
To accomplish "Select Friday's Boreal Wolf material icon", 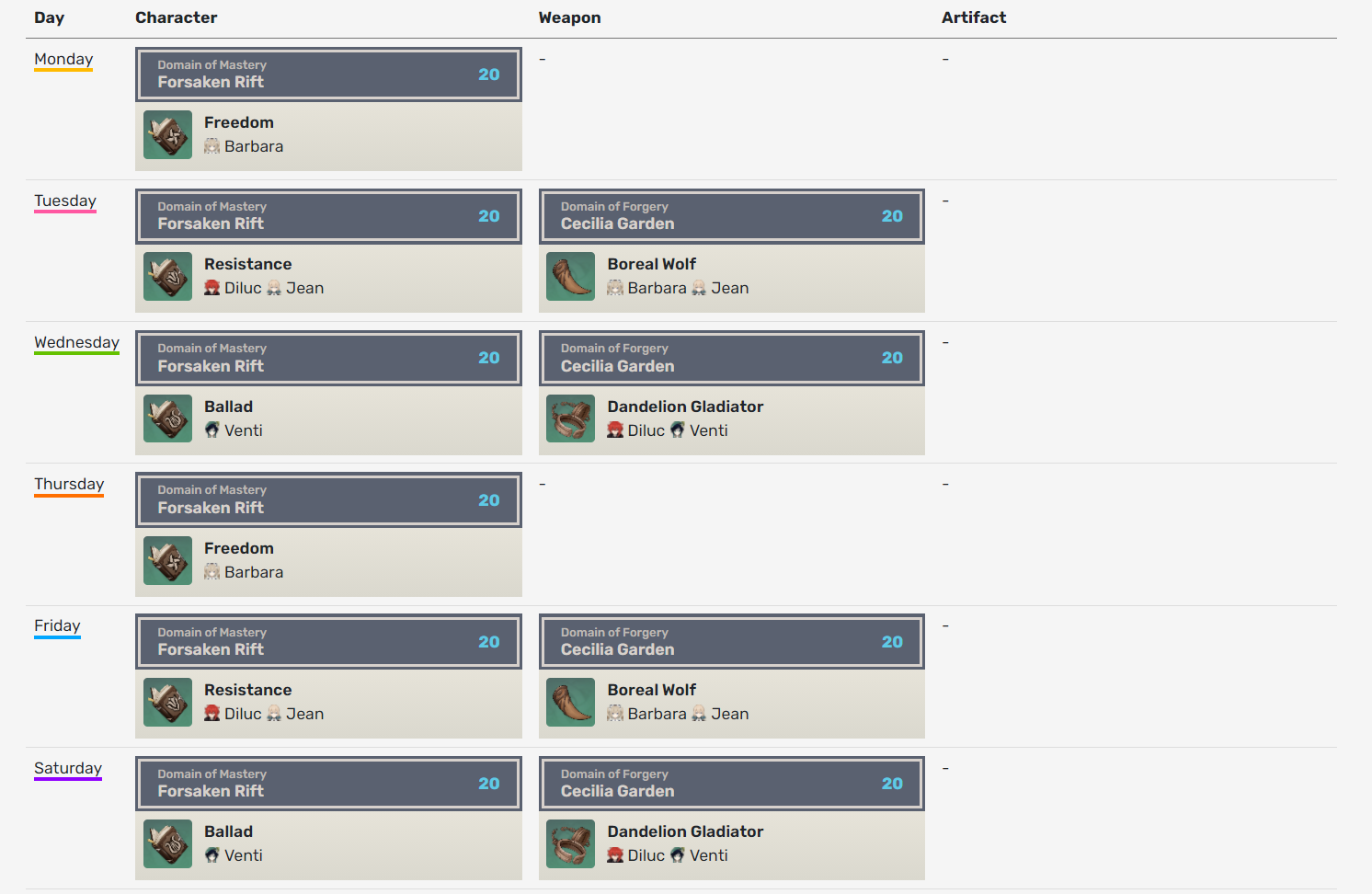I will click(x=571, y=703).
